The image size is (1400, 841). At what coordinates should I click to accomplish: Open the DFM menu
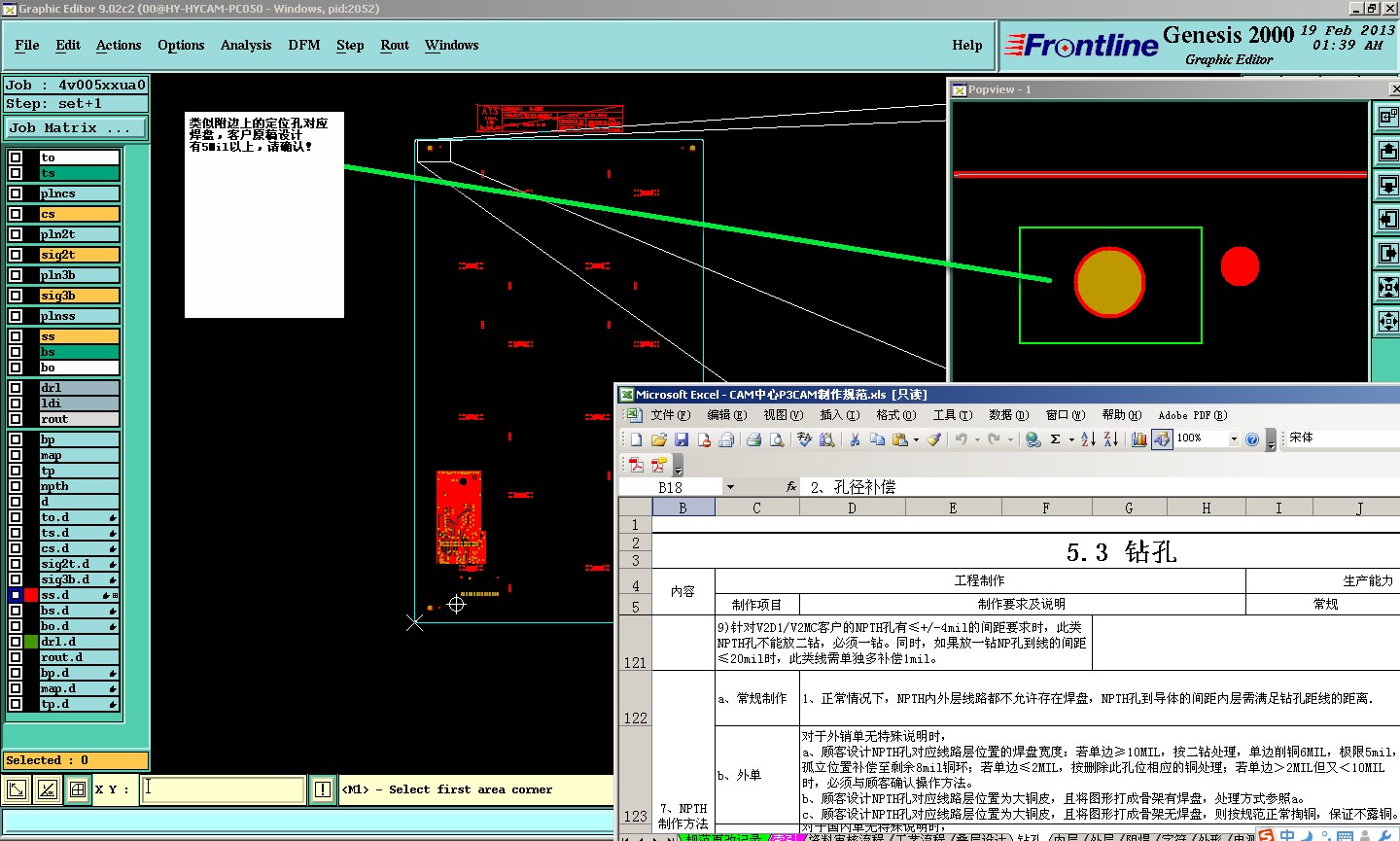tap(304, 45)
